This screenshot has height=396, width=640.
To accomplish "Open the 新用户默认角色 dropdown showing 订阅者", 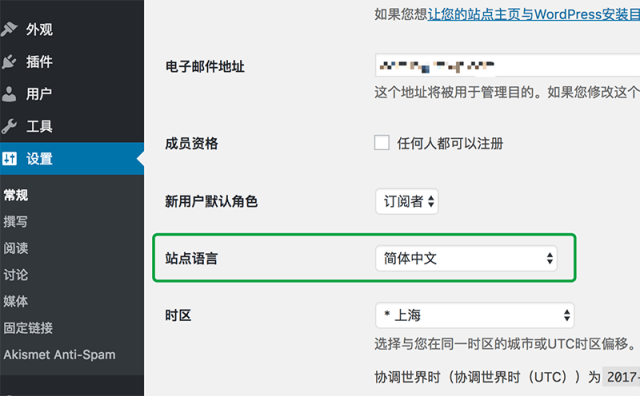I will 407,201.
